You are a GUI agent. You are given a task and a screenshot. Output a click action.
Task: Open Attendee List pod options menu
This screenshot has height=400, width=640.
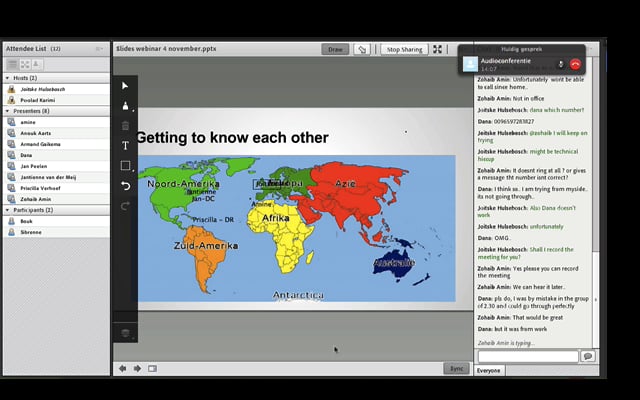pos(99,49)
